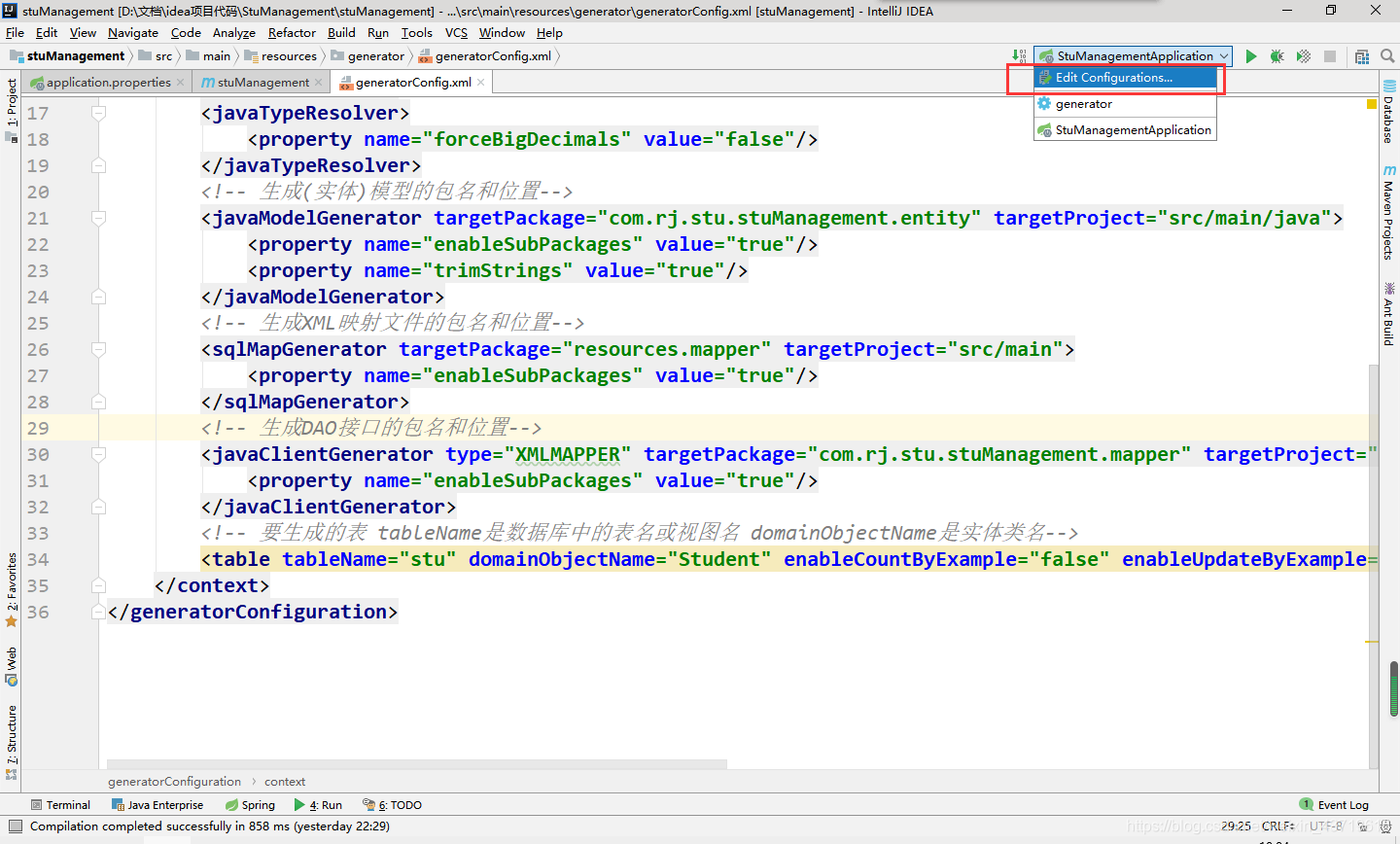Select the generator run configuration
Image resolution: width=1400 pixels, height=844 pixels.
click(x=1125, y=104)
